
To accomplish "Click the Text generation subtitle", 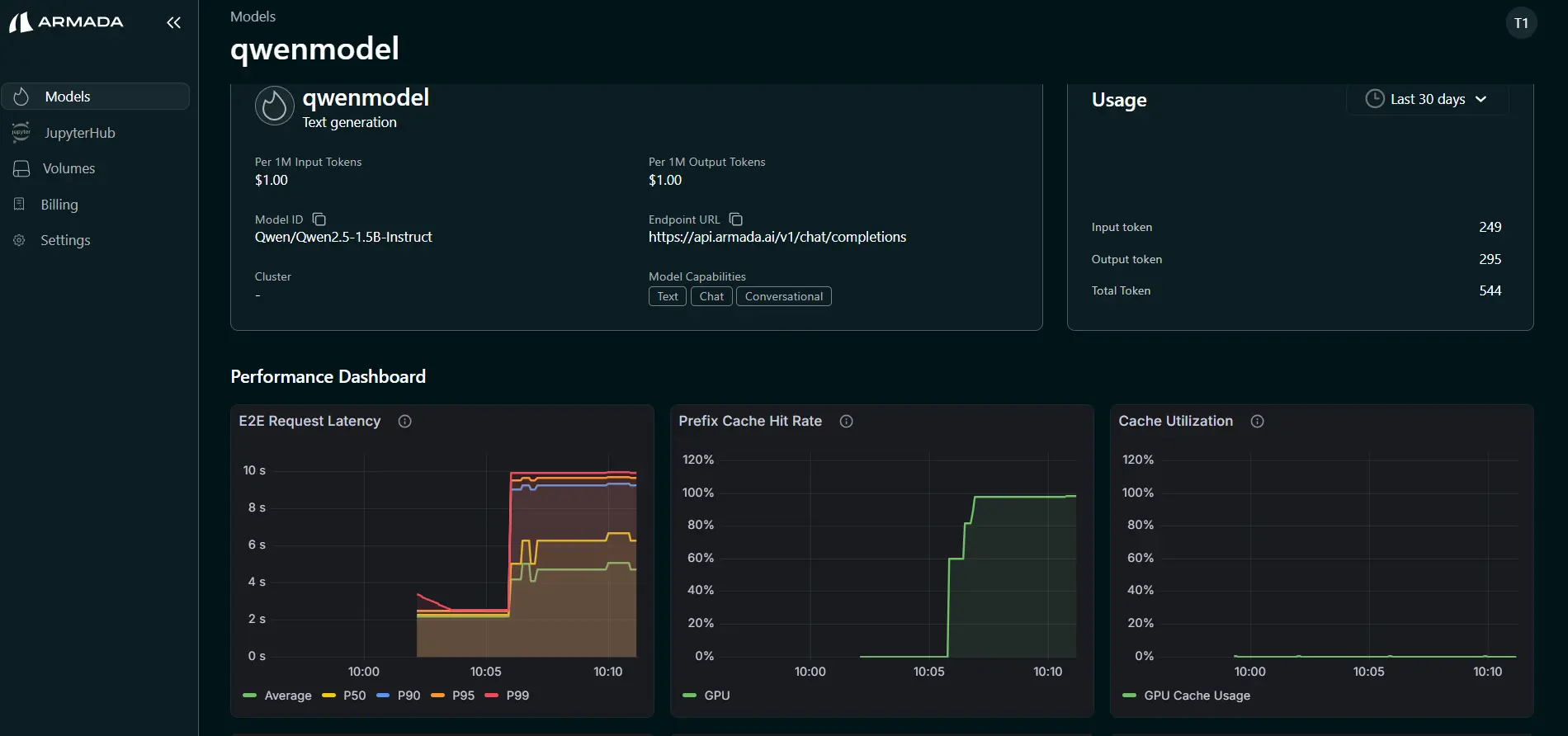I will click(x=349, y=122).
